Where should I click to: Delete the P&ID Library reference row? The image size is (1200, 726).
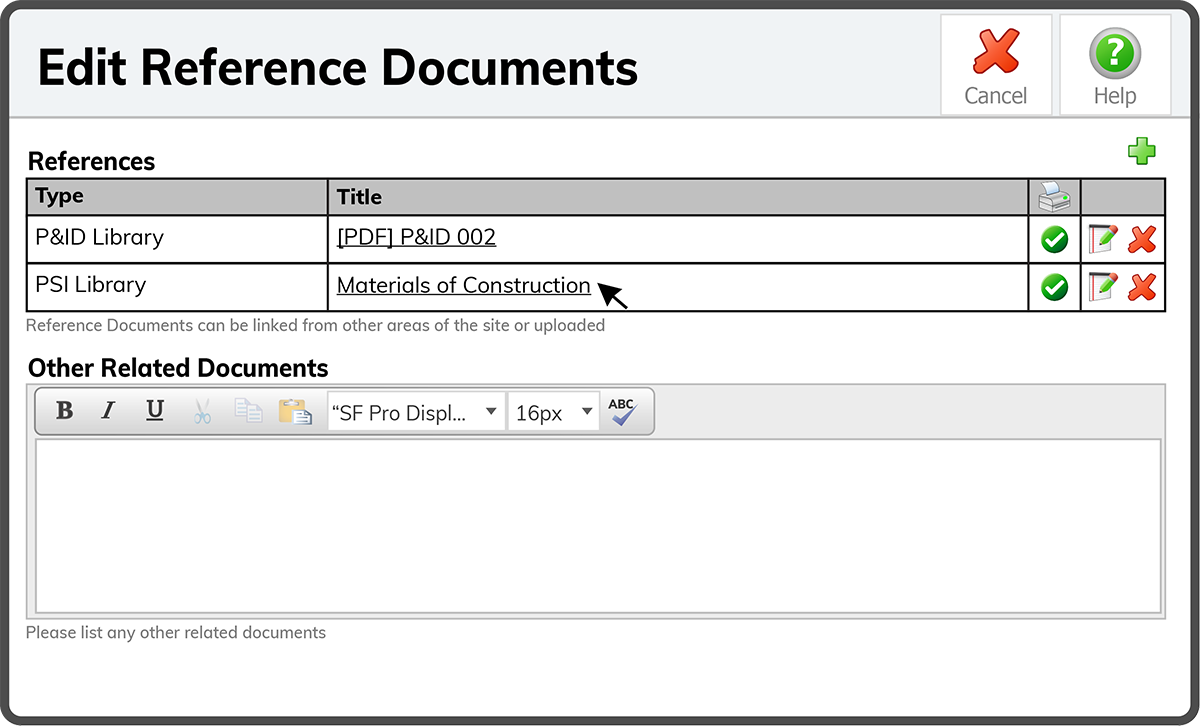tap(1142, 239)
